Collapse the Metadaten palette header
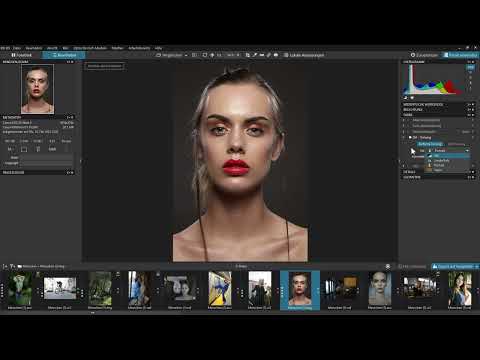 (x=37, y=117)
